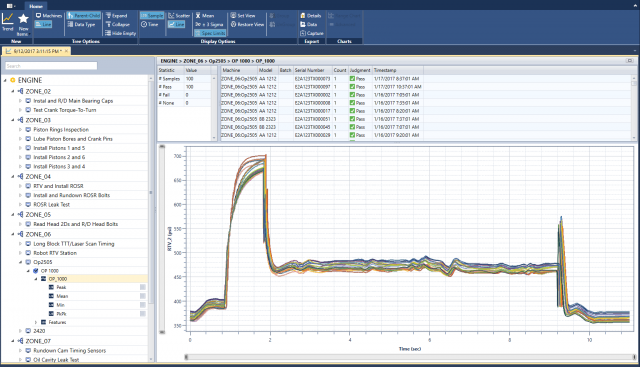Screen dimensions: 640x367
Task: Select Machines tree option
Action: [x=49, y=16]
